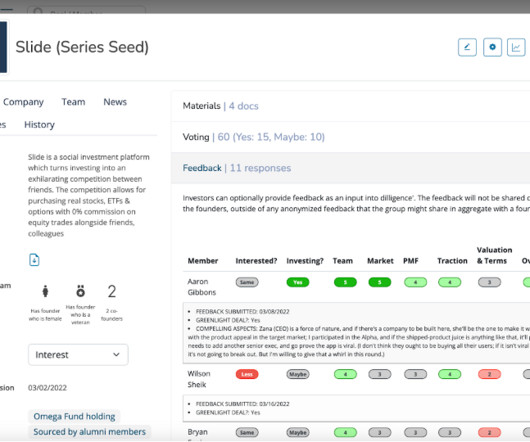Click Bryan's Interested Same badge
The height and width of the screenshot is (442, 530).
click(247, 432)
